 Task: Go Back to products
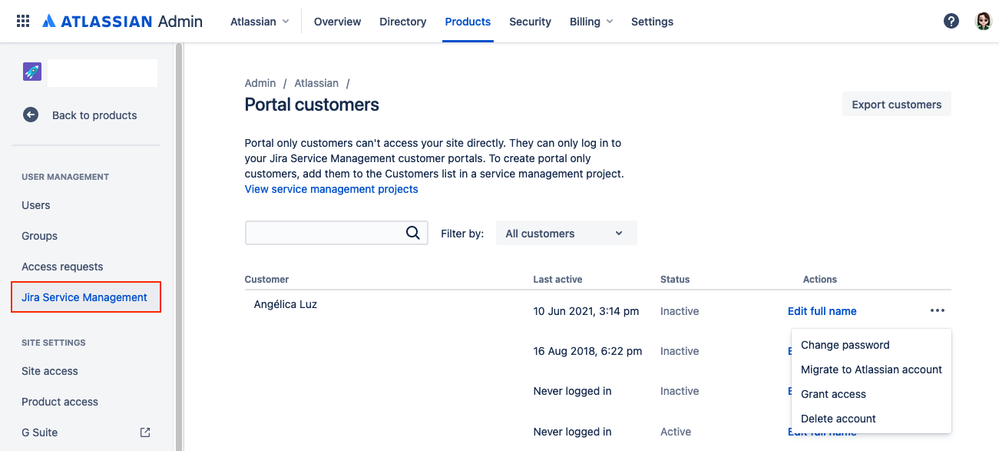[94, 115]
